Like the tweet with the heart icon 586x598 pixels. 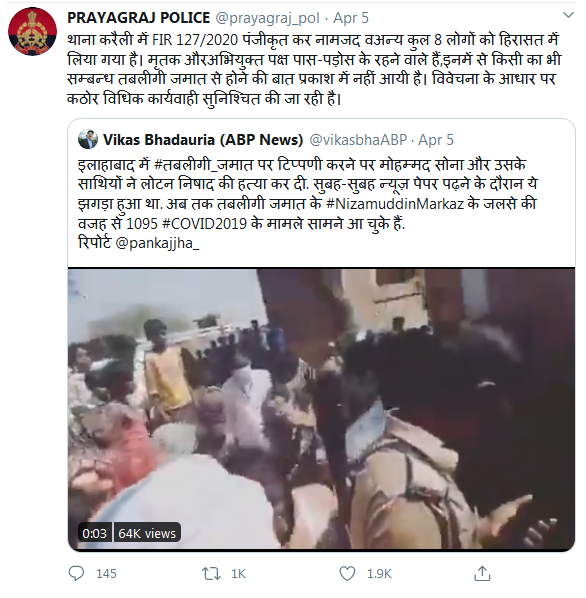347,574
